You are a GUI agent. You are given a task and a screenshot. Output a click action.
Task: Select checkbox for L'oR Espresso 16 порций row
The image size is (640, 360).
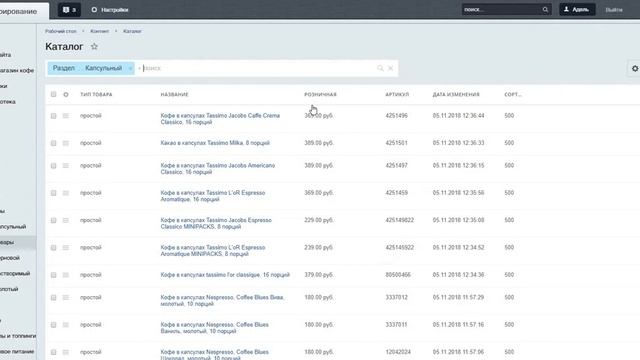point(53,193)
